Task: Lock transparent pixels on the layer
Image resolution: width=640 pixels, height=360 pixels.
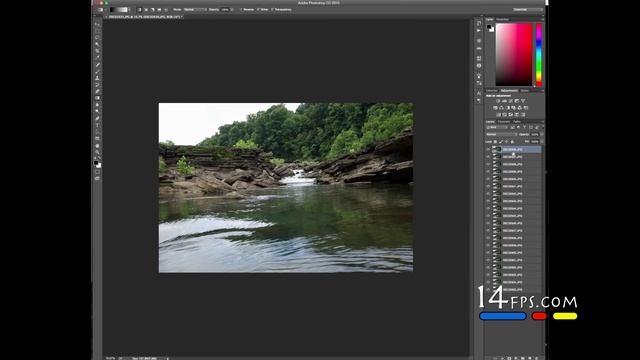Action: 496,142
